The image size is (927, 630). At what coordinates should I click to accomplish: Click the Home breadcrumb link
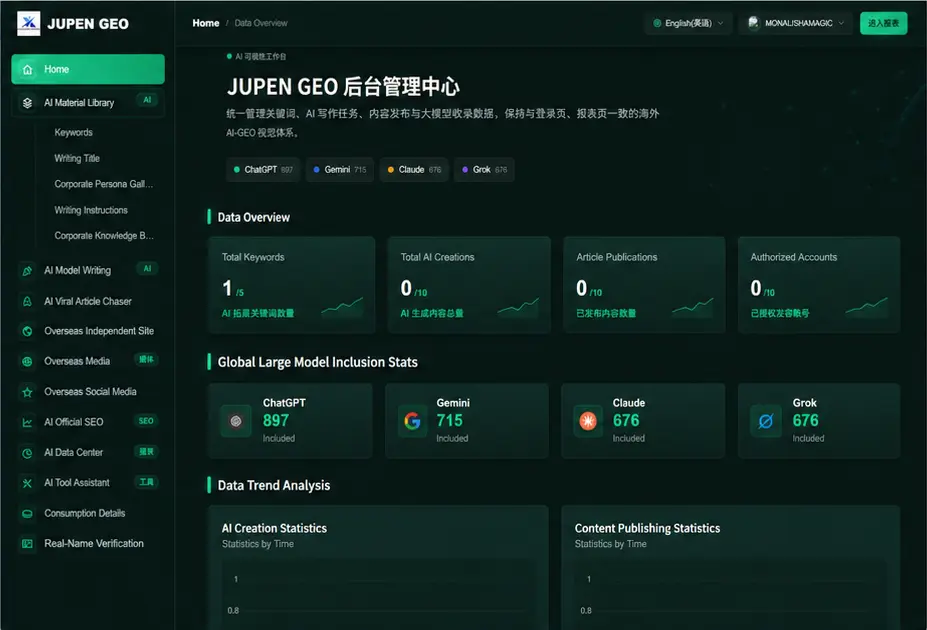[x=206, y=23]
